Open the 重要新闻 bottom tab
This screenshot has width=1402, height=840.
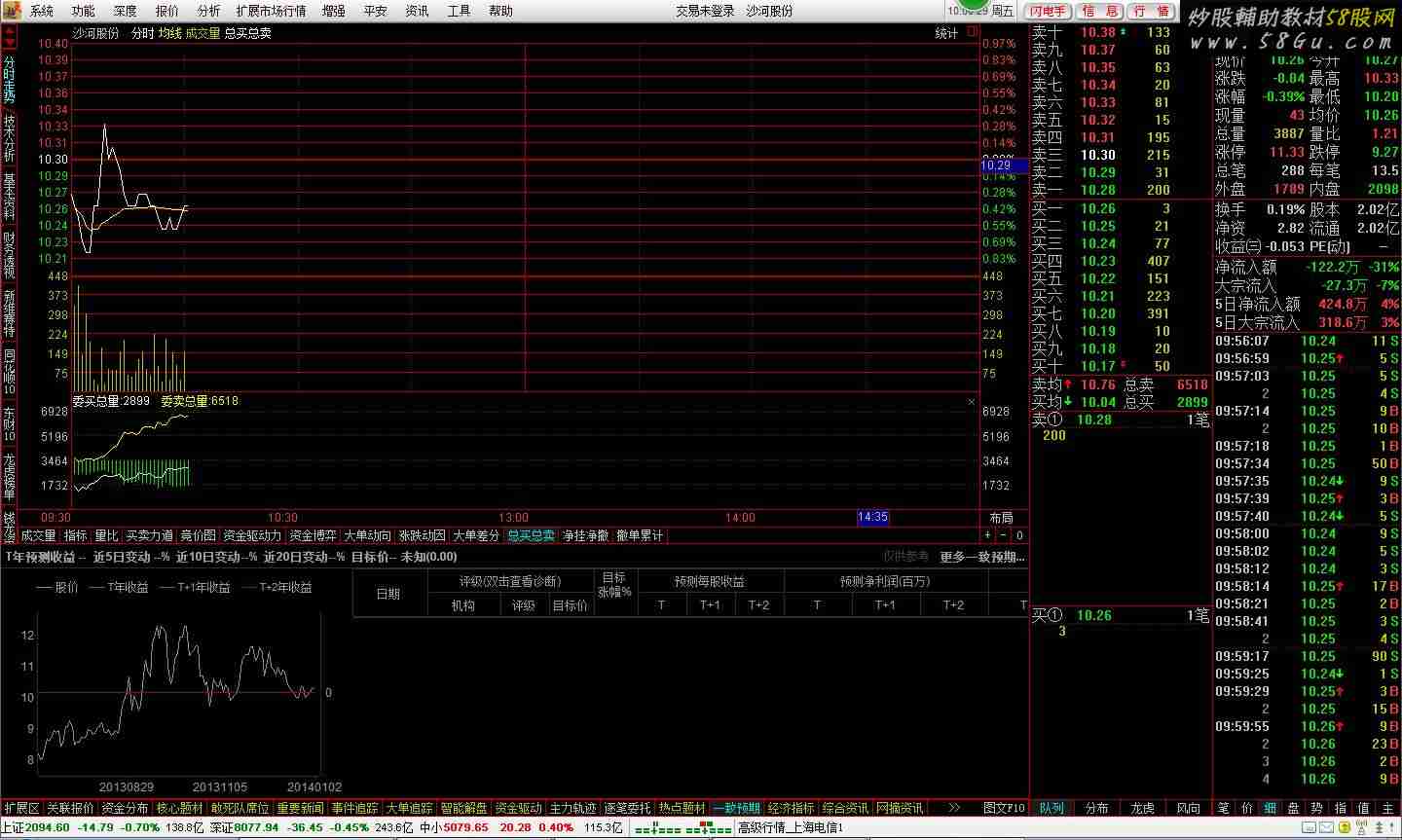[x=300, y=808]
